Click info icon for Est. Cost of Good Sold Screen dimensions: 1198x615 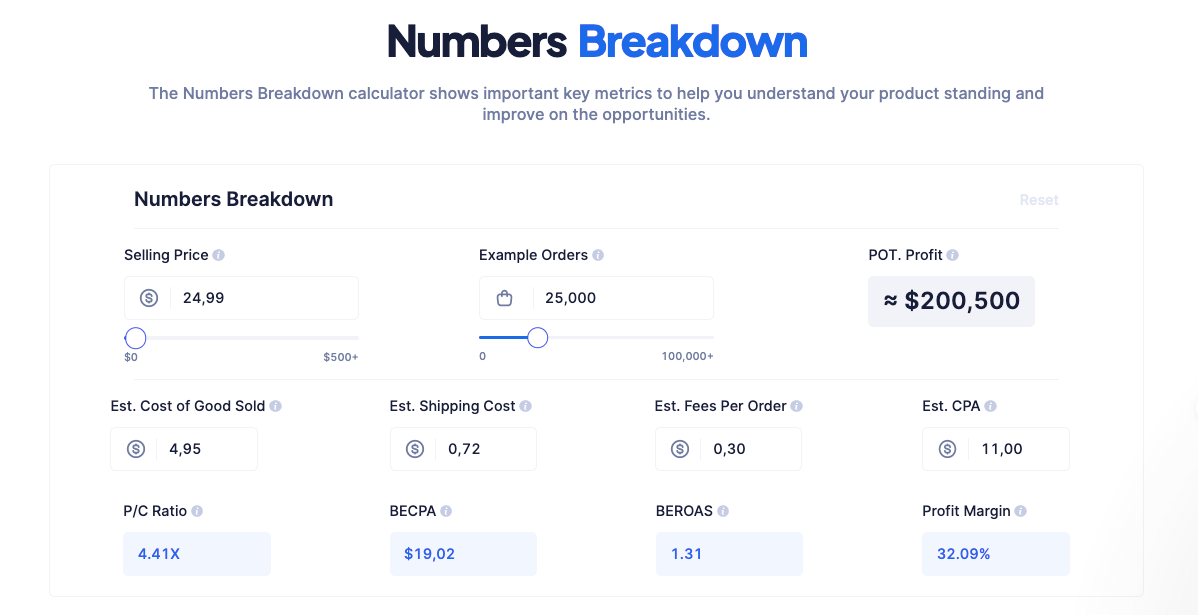coord(276,406)
